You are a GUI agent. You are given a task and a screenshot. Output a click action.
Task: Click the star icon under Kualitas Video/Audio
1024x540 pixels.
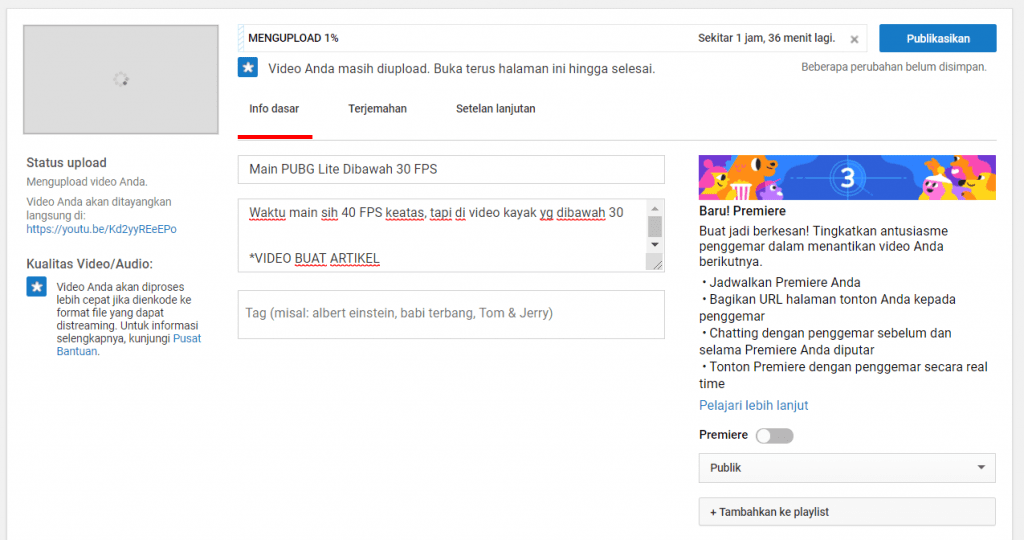37,287
